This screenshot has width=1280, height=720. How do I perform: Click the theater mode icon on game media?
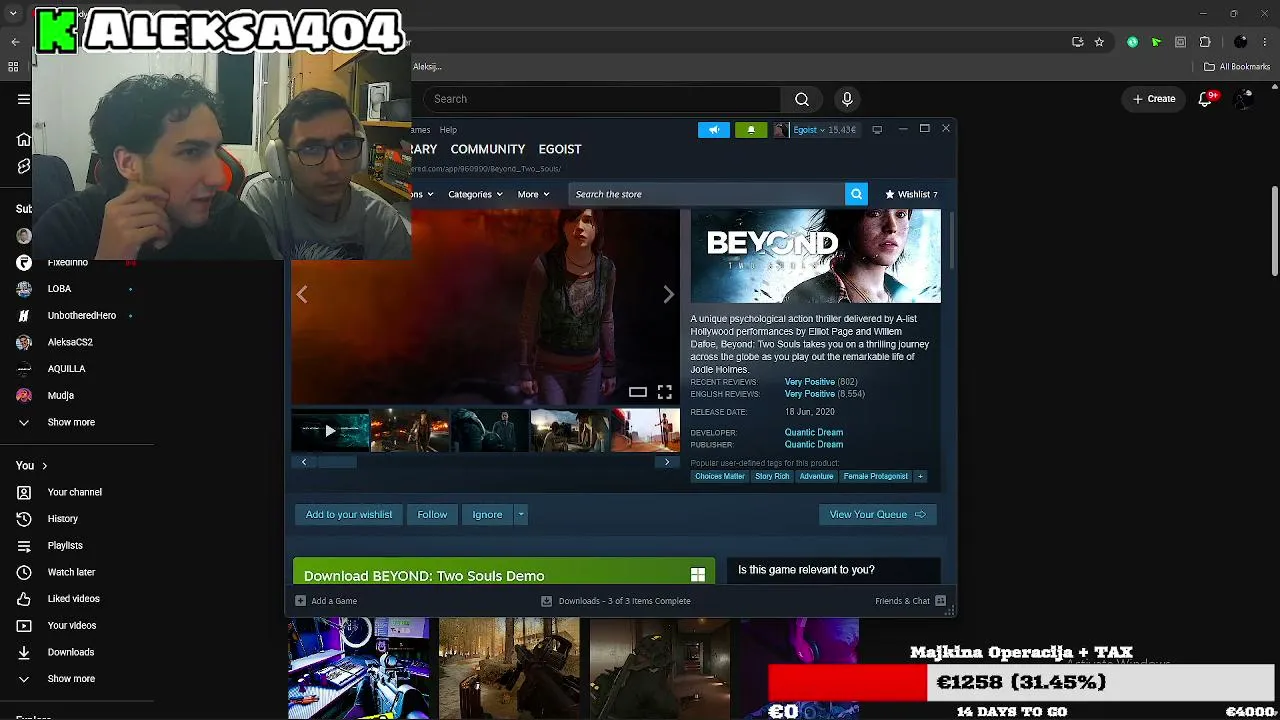tap(638, 392)
